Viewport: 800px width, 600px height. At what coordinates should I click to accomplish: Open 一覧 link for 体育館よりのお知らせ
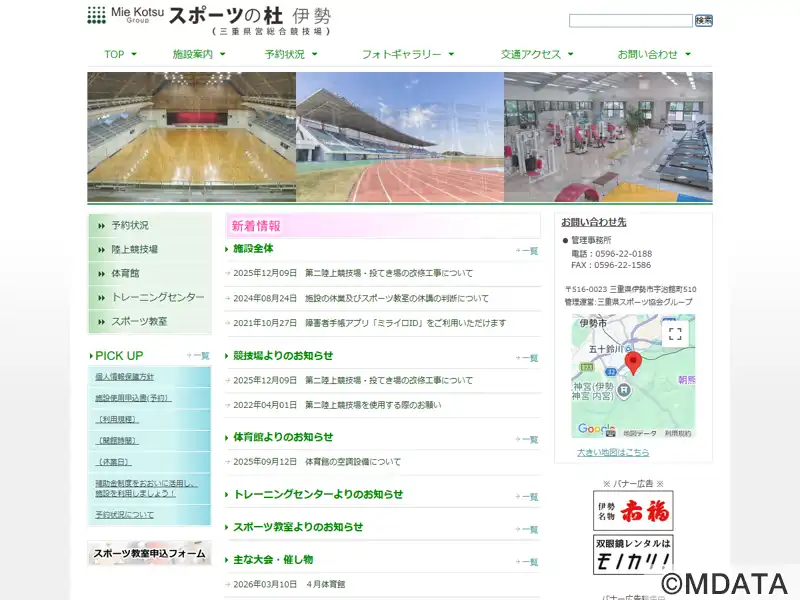coord(527,439)
